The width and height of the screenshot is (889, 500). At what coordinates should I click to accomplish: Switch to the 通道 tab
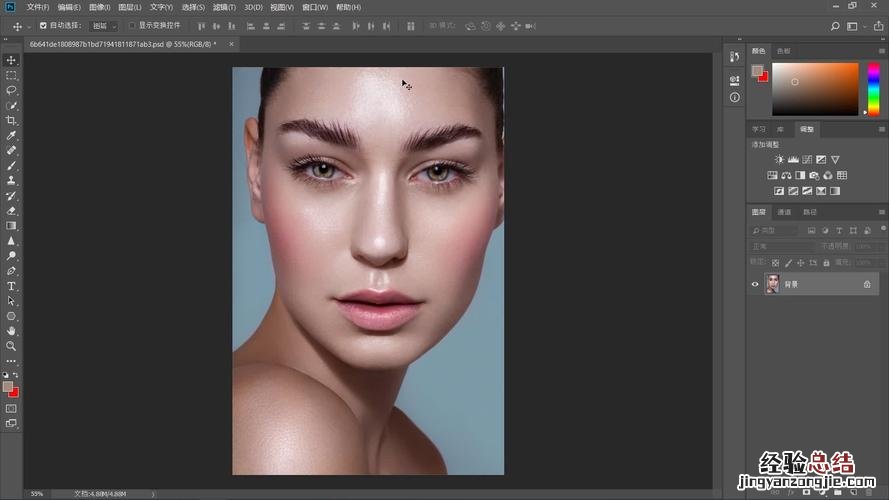click(785, 212)
